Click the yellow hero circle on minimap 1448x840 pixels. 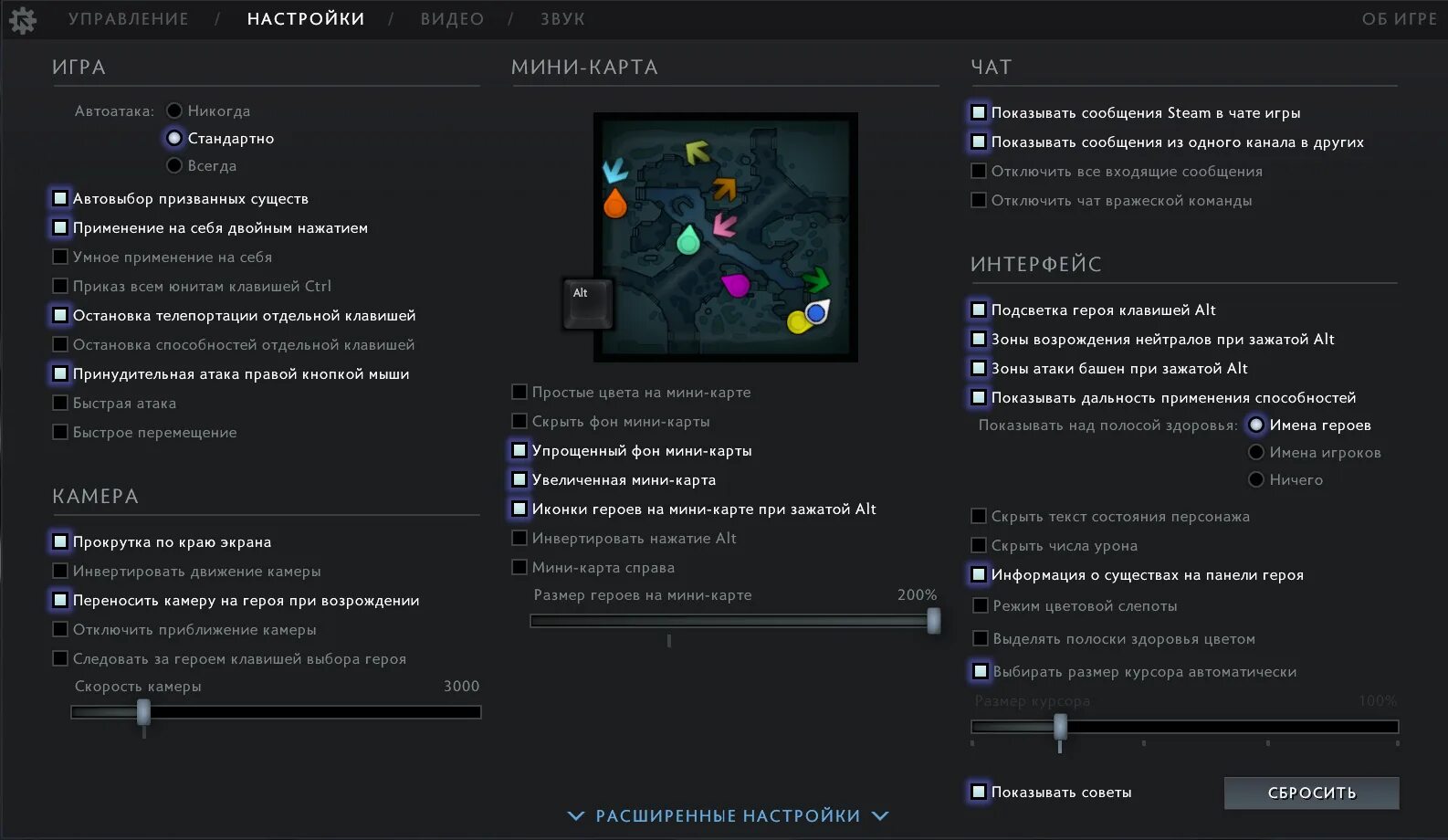797,322
